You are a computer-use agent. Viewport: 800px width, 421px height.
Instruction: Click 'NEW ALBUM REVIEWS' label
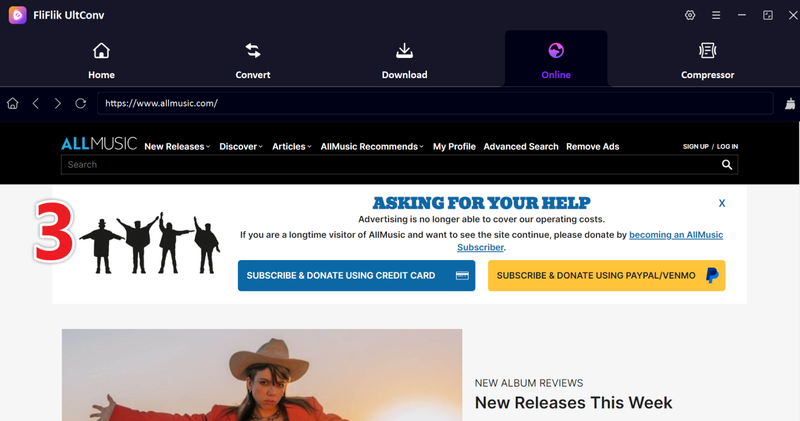[529, 383]
